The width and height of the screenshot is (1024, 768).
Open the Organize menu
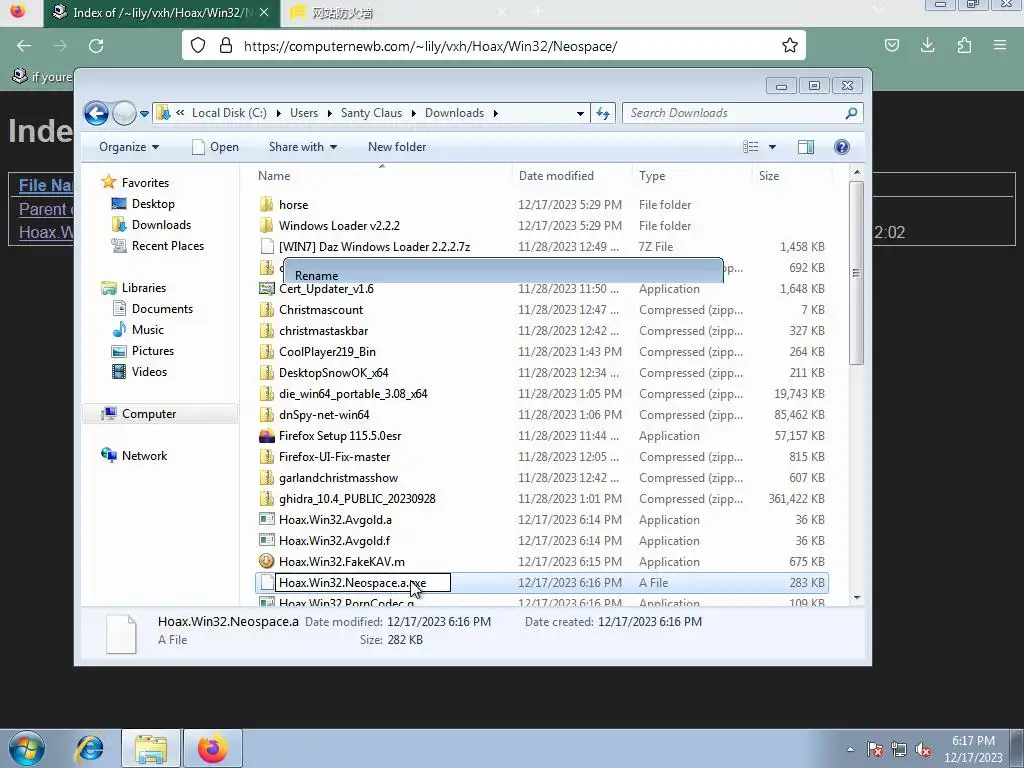click(x=129, y=147)
